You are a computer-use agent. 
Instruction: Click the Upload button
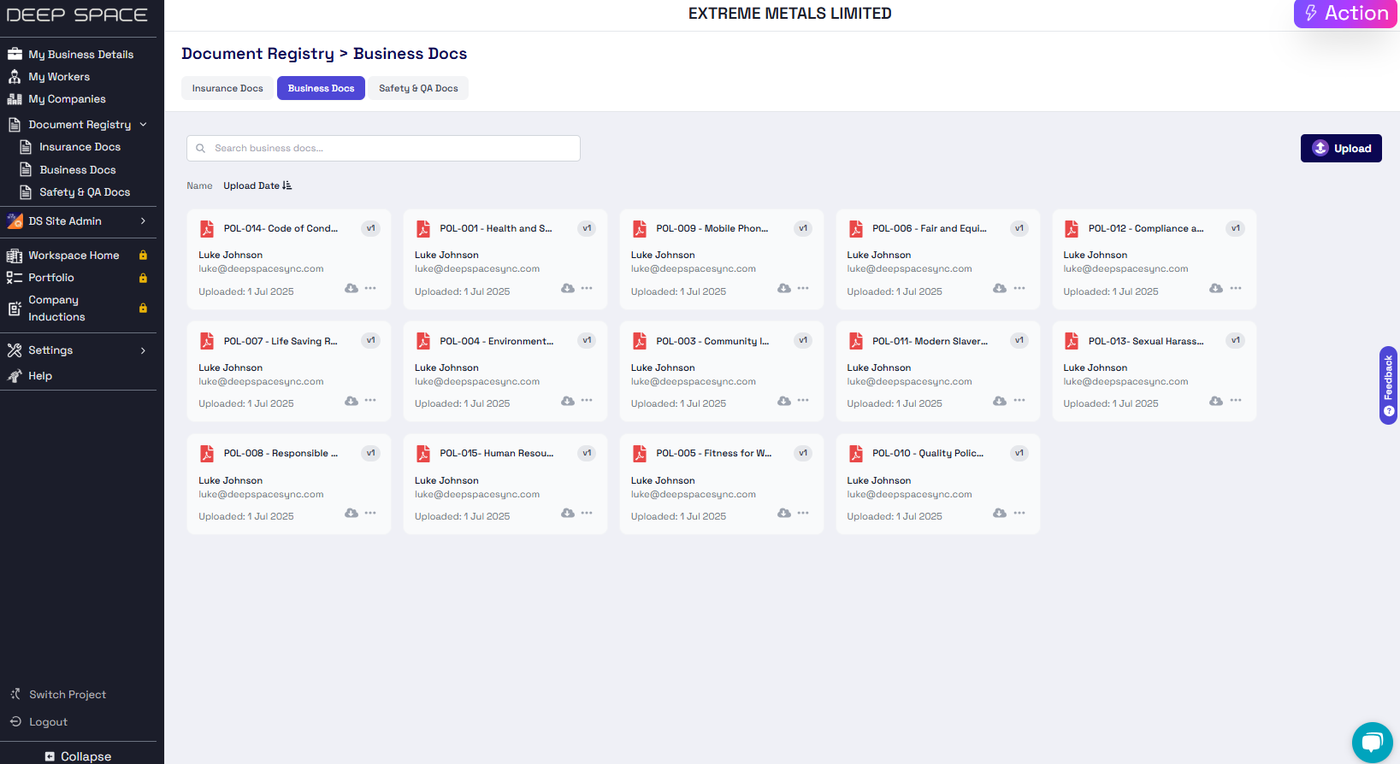tap(1341, 148)
